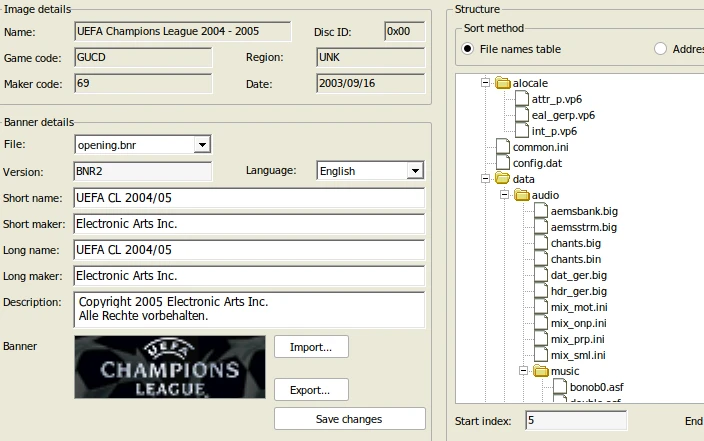704x441 pixels.
Task: Open the Language dropdown showing English
Action: 415,171
